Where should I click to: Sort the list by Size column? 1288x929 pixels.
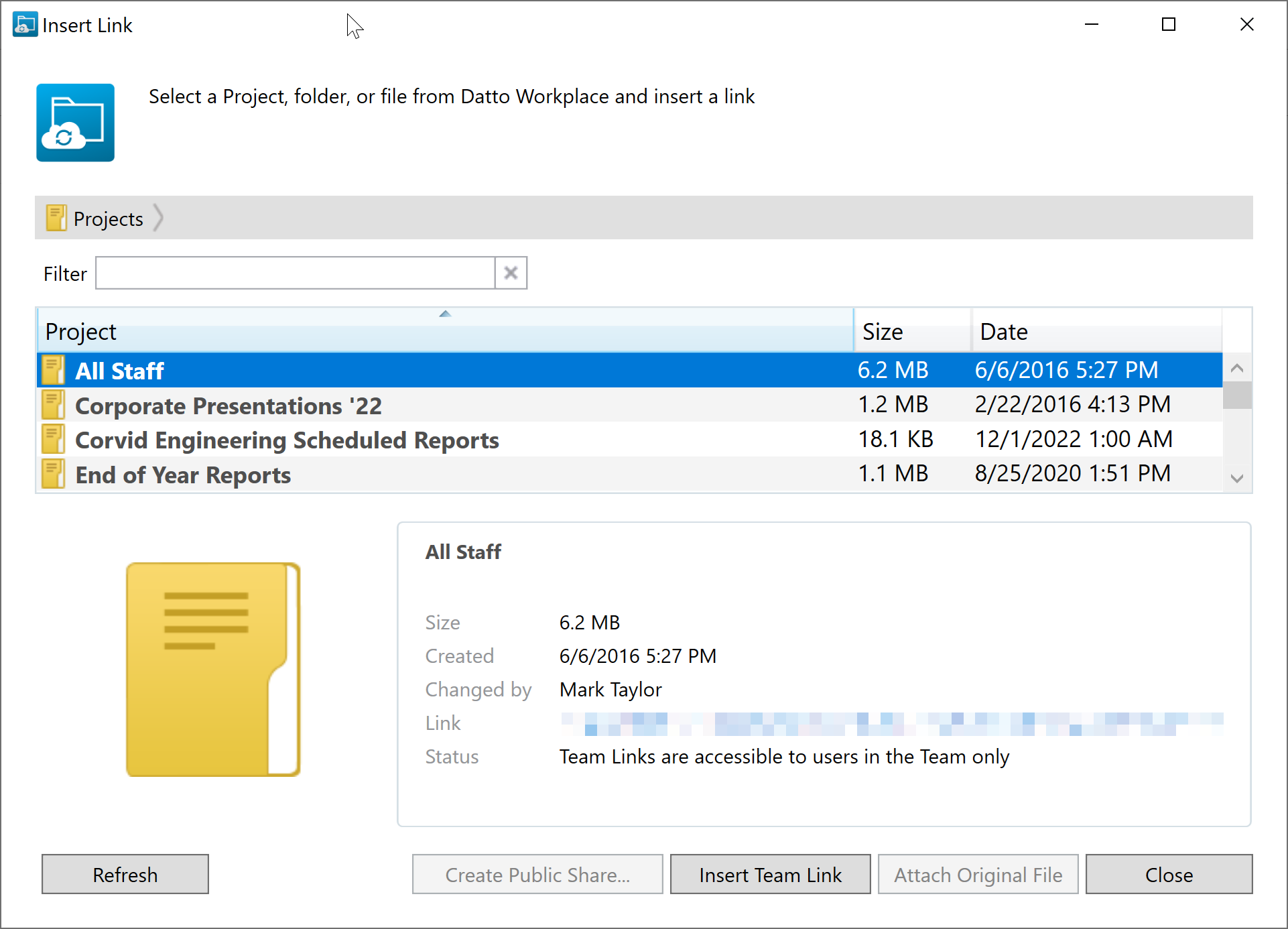pos(911,332)
